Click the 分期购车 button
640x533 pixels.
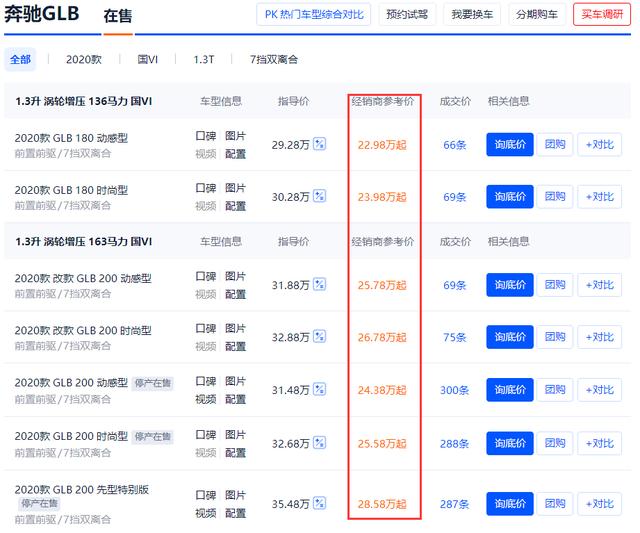tap(537, 14)
